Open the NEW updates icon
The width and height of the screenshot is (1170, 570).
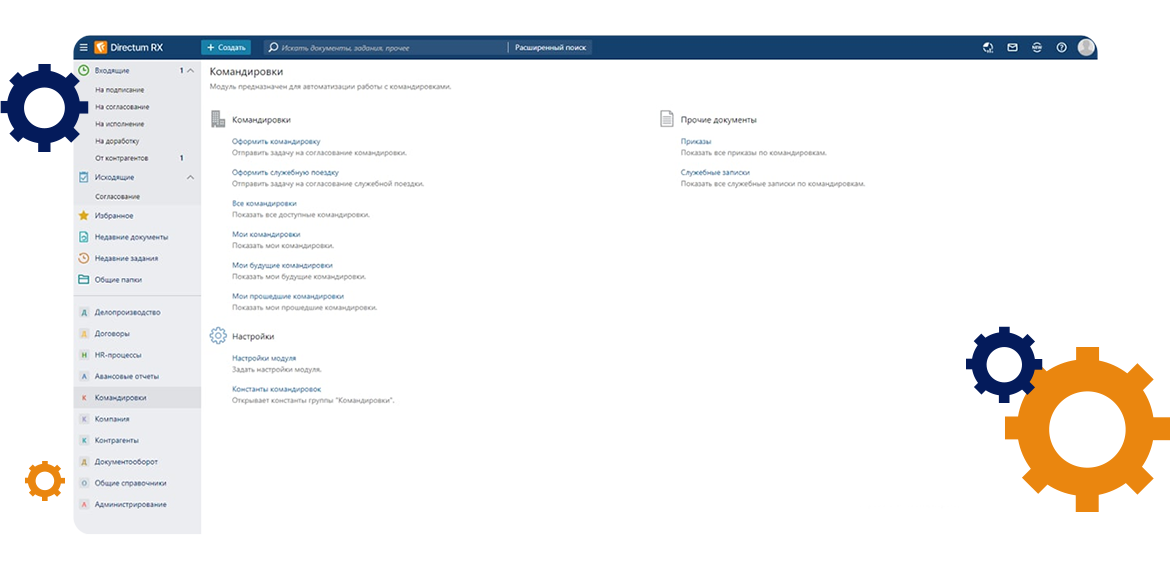coord(1036,47)
